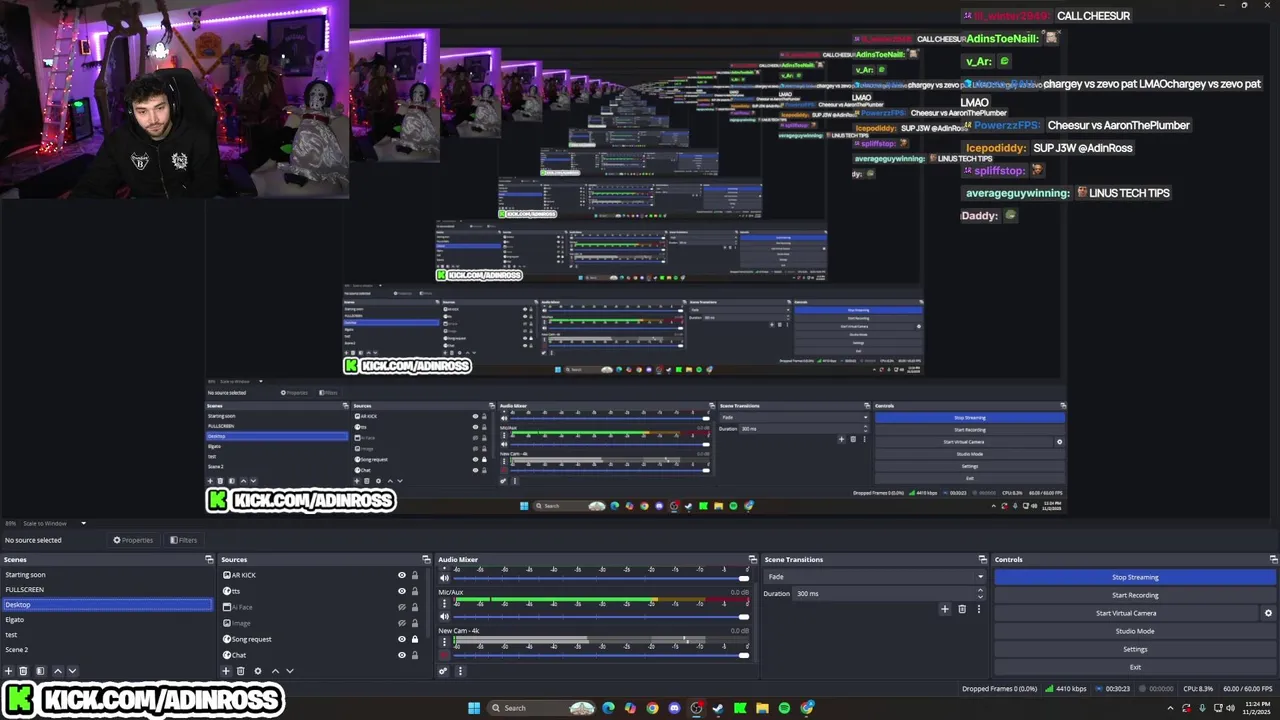Screen dimensions: 1280x720
Task: Move source down with Sources down arrow
Action: tap(290, 671)
